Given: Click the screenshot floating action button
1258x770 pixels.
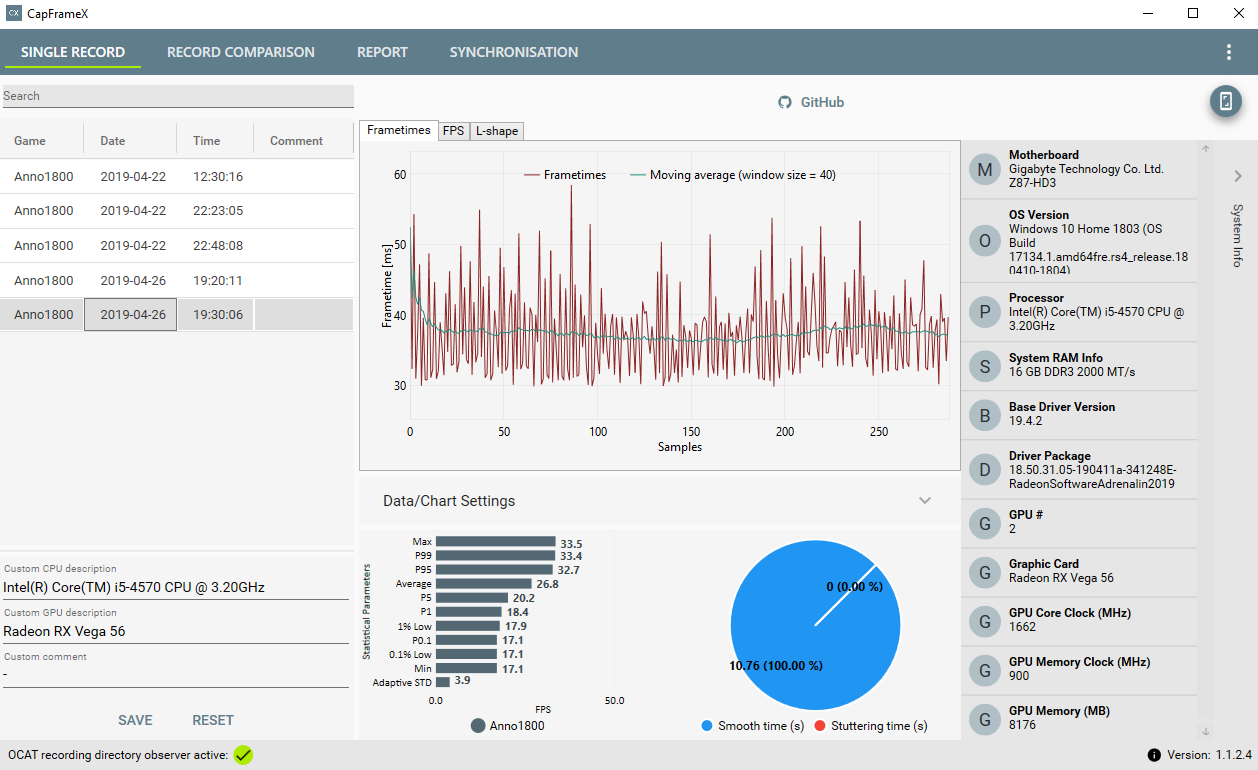Looking at the screenshot, I should click(x=1226, y=101).
